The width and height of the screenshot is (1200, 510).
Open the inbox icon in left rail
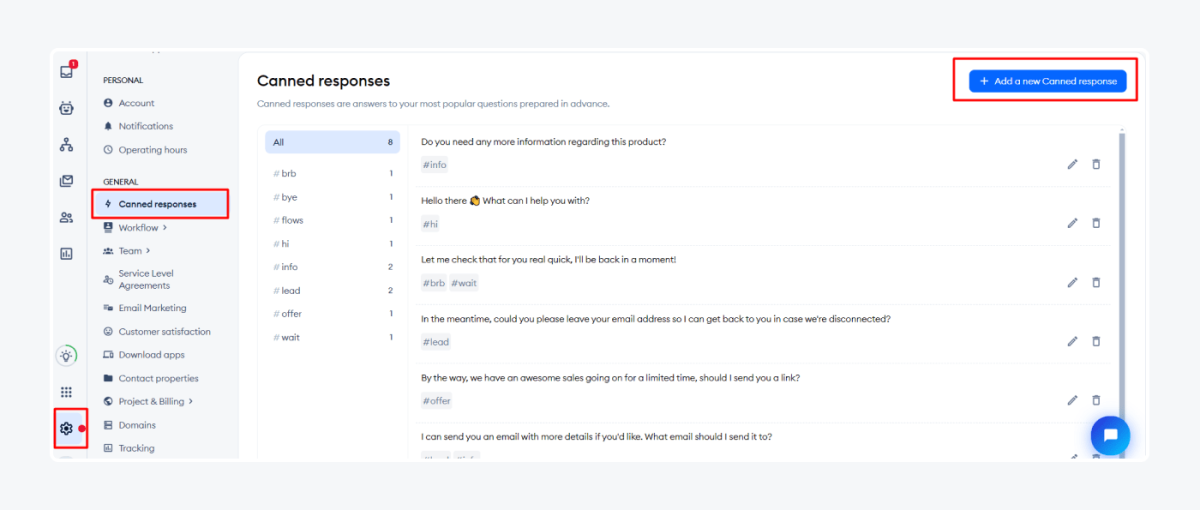point(66,72)
